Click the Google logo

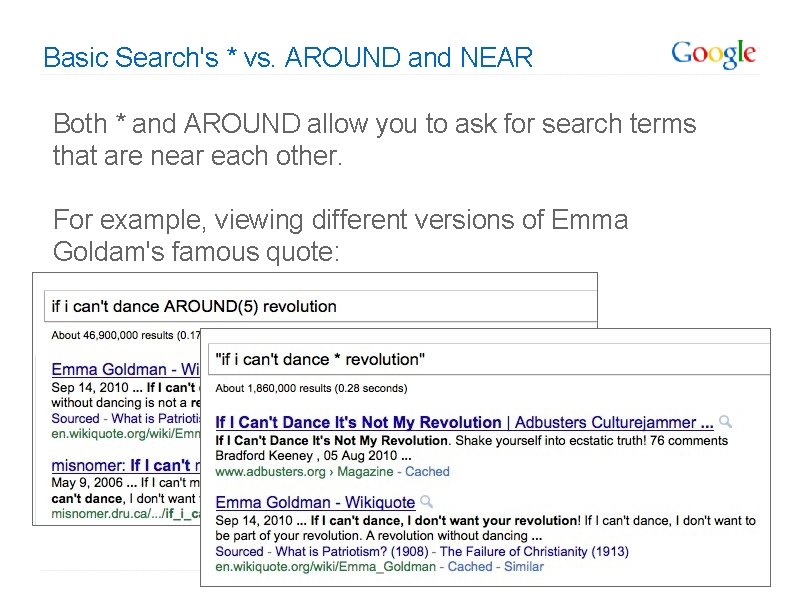[713, 54]
